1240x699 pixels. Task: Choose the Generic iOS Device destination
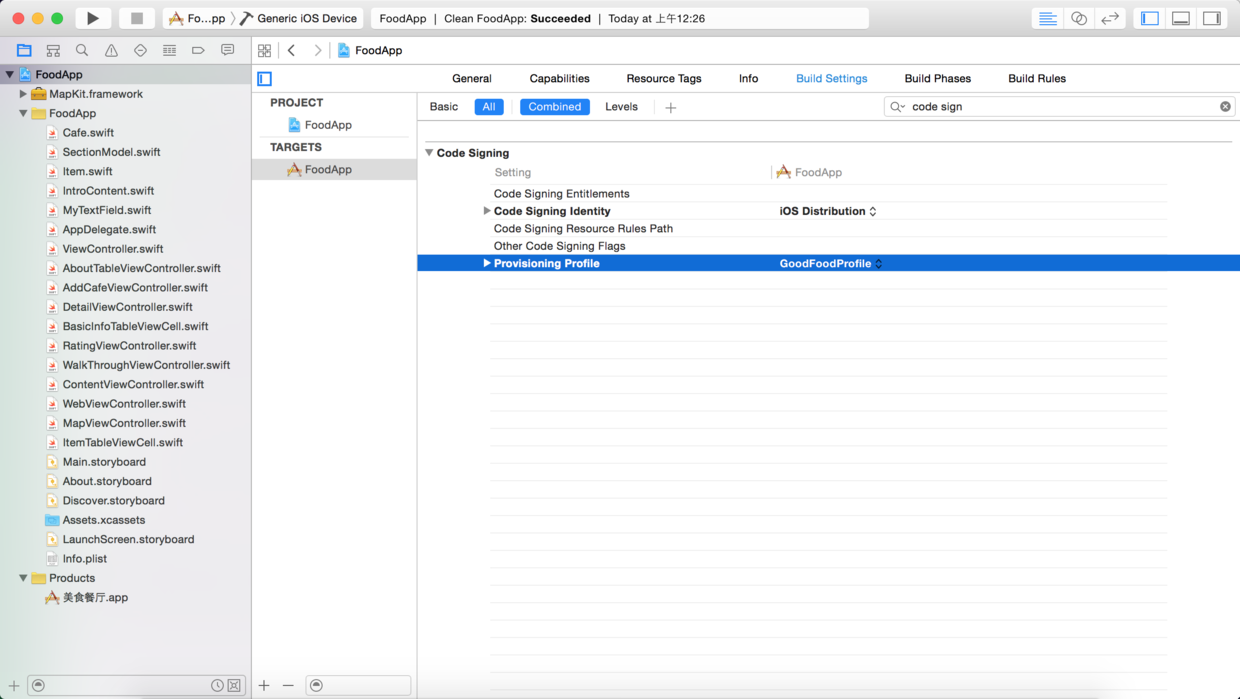299,18
